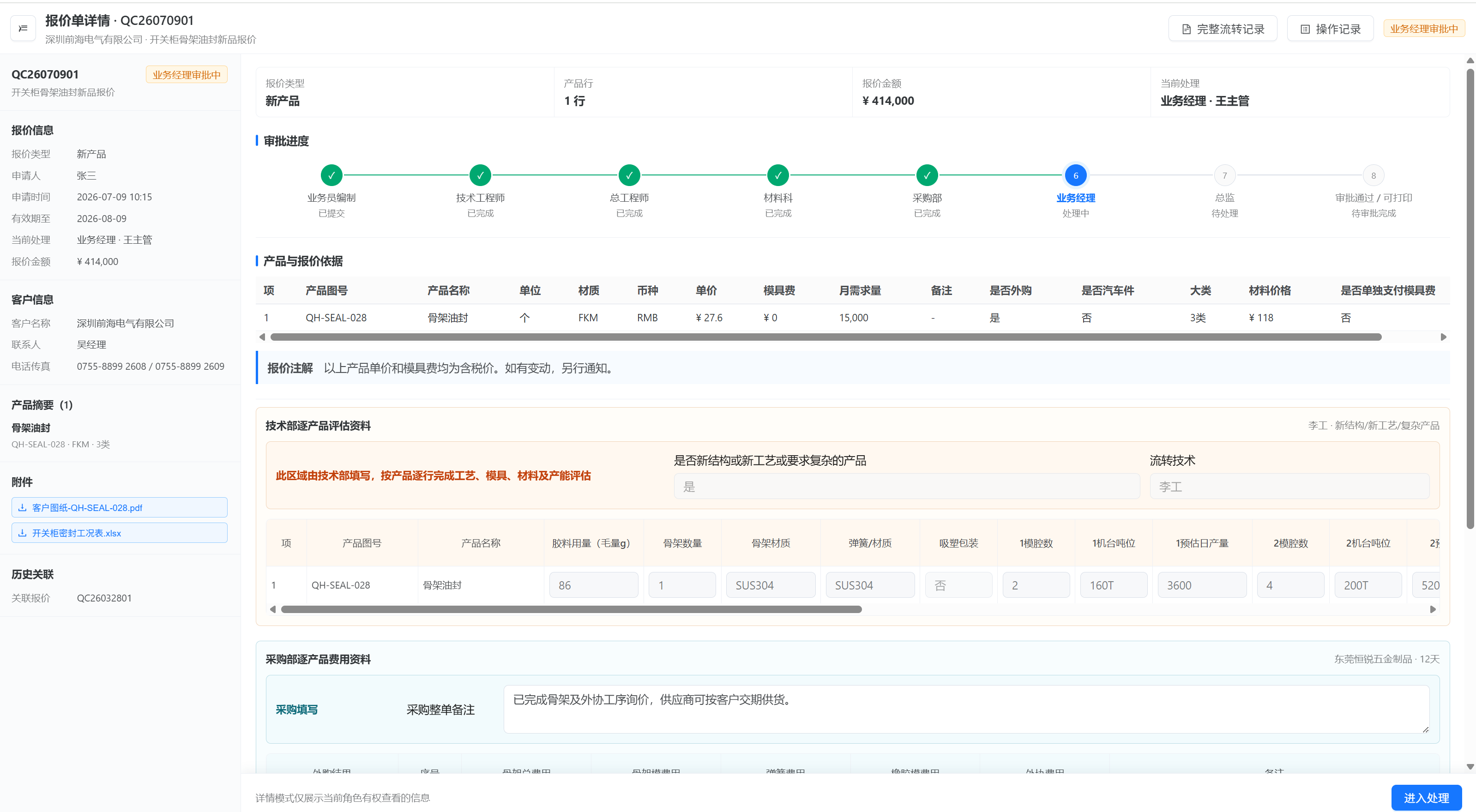Click 骨架数量 field with value 1
This screenshot has width=1476, height=812.
682,585
